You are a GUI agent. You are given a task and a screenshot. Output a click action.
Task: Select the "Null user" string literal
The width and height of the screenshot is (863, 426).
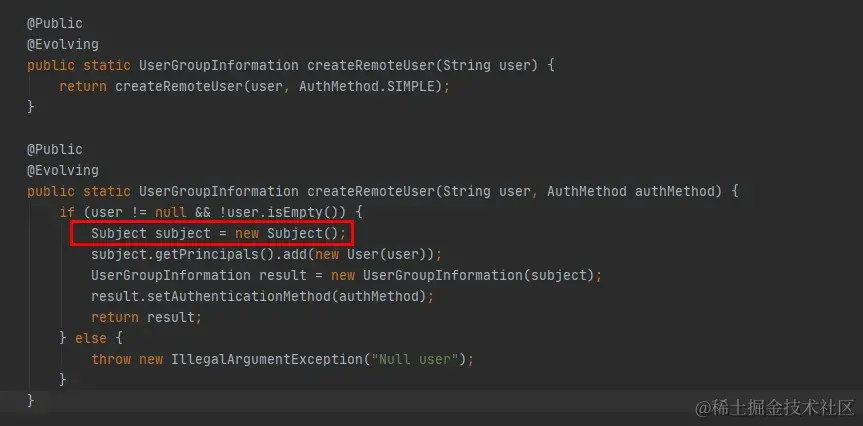[x=416, y=359]
